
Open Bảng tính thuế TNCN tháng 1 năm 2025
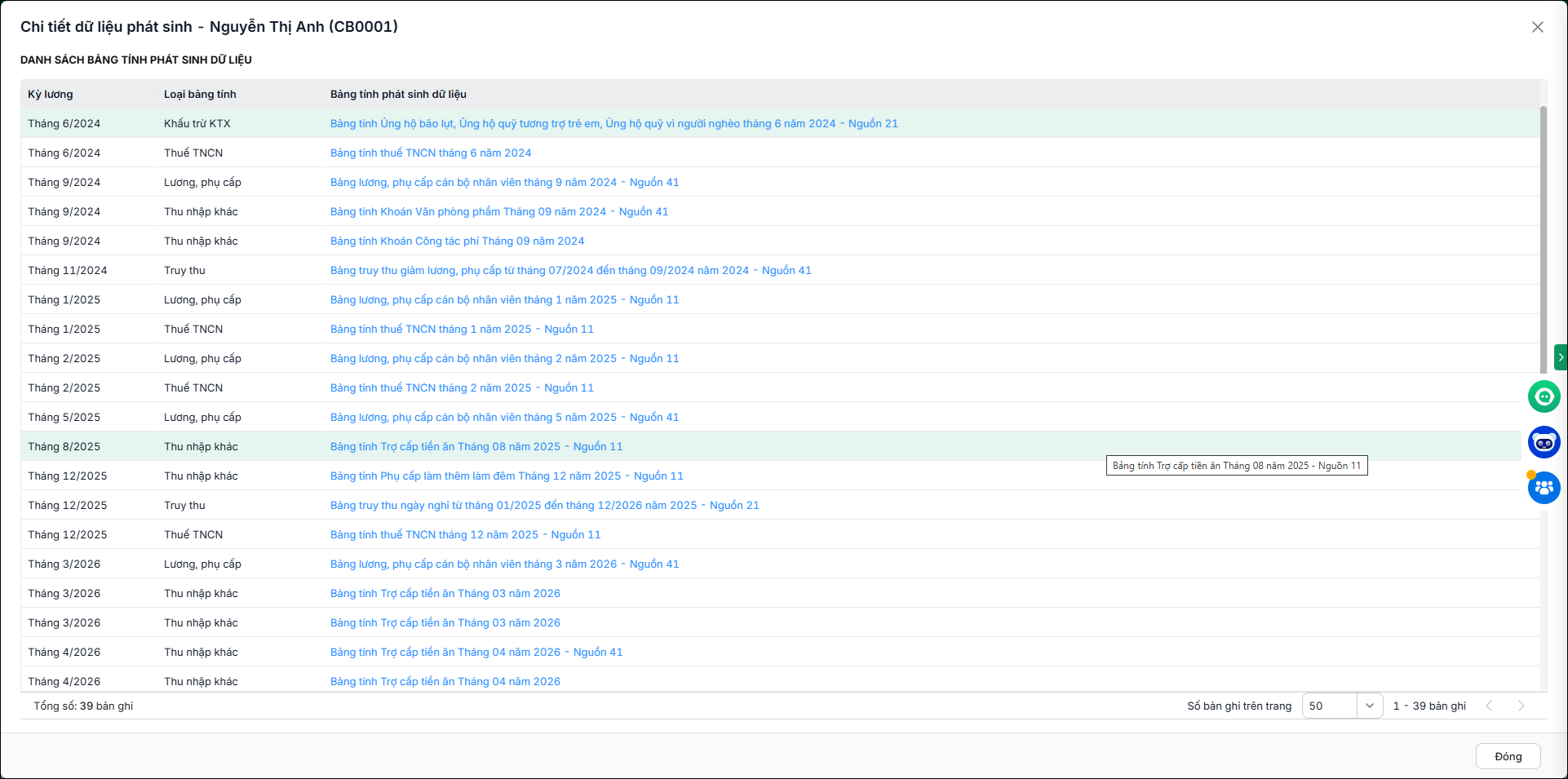(x=462, y=330)
